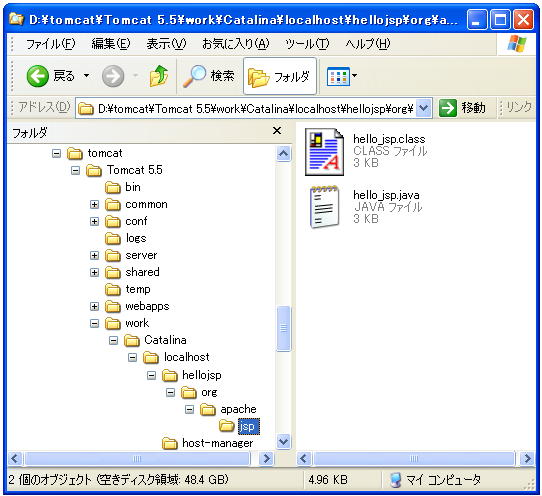Viewport: 542px width, 496px height.
Task: Click tree pane scroll down arrow
Action: pyautogui.click(x=283, y=441)
